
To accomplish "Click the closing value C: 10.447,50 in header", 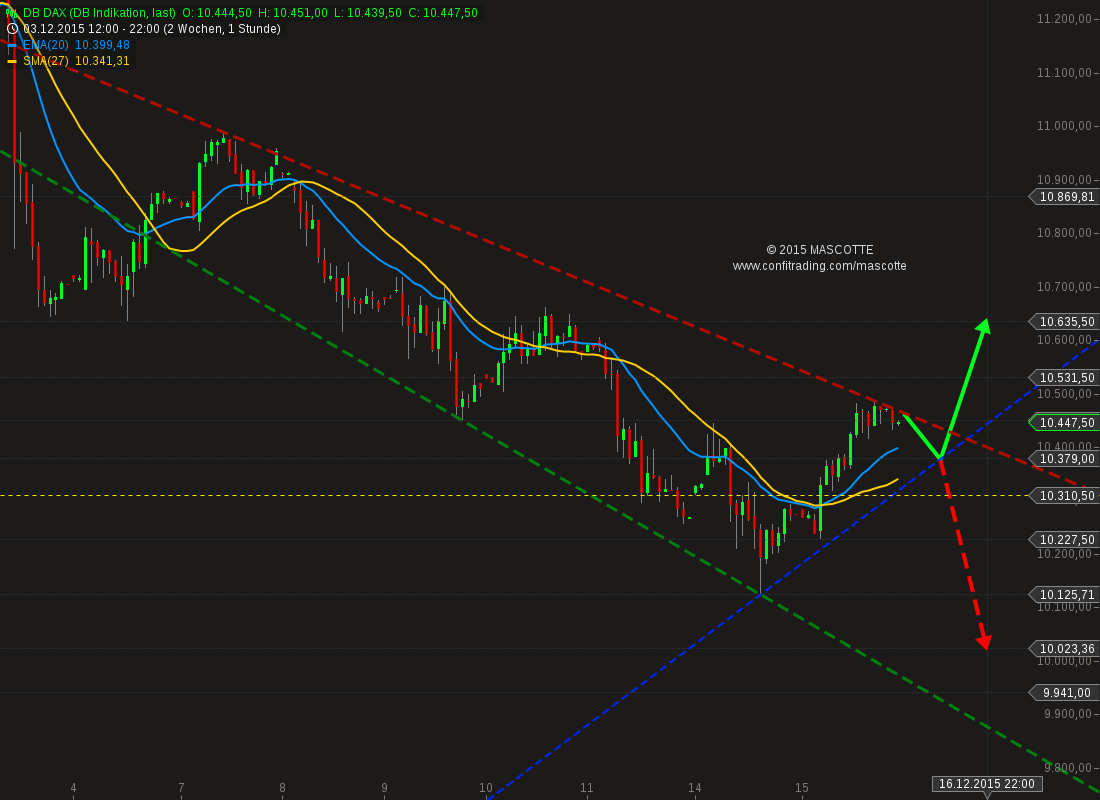I will coord(441,13).
